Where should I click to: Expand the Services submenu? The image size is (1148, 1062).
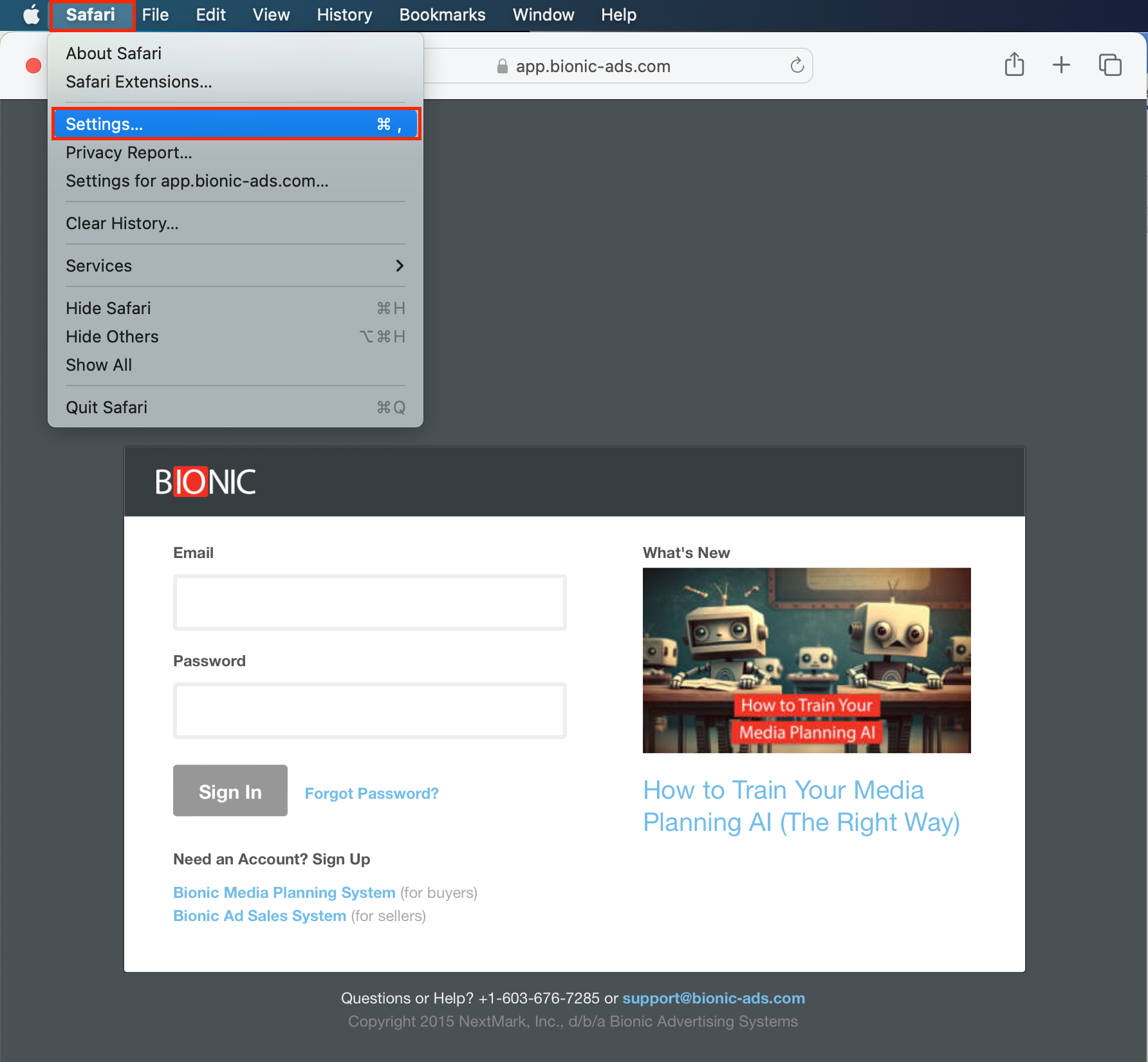(235, 266)
